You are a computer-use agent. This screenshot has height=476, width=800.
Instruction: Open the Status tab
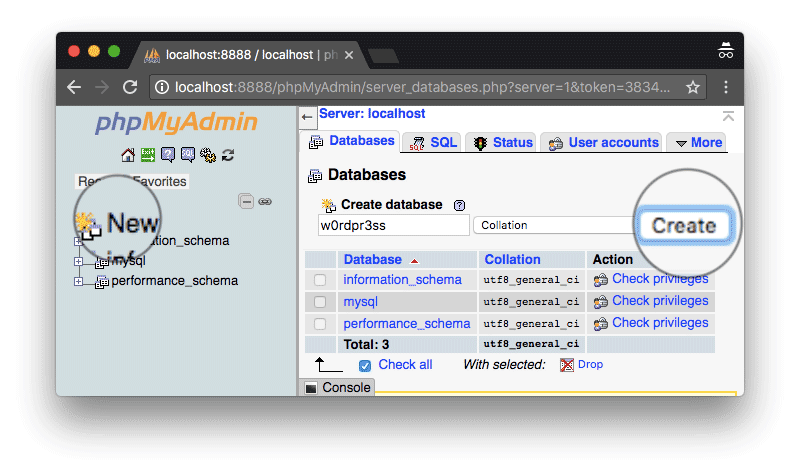pyautogui.click(x=502, y=142)
